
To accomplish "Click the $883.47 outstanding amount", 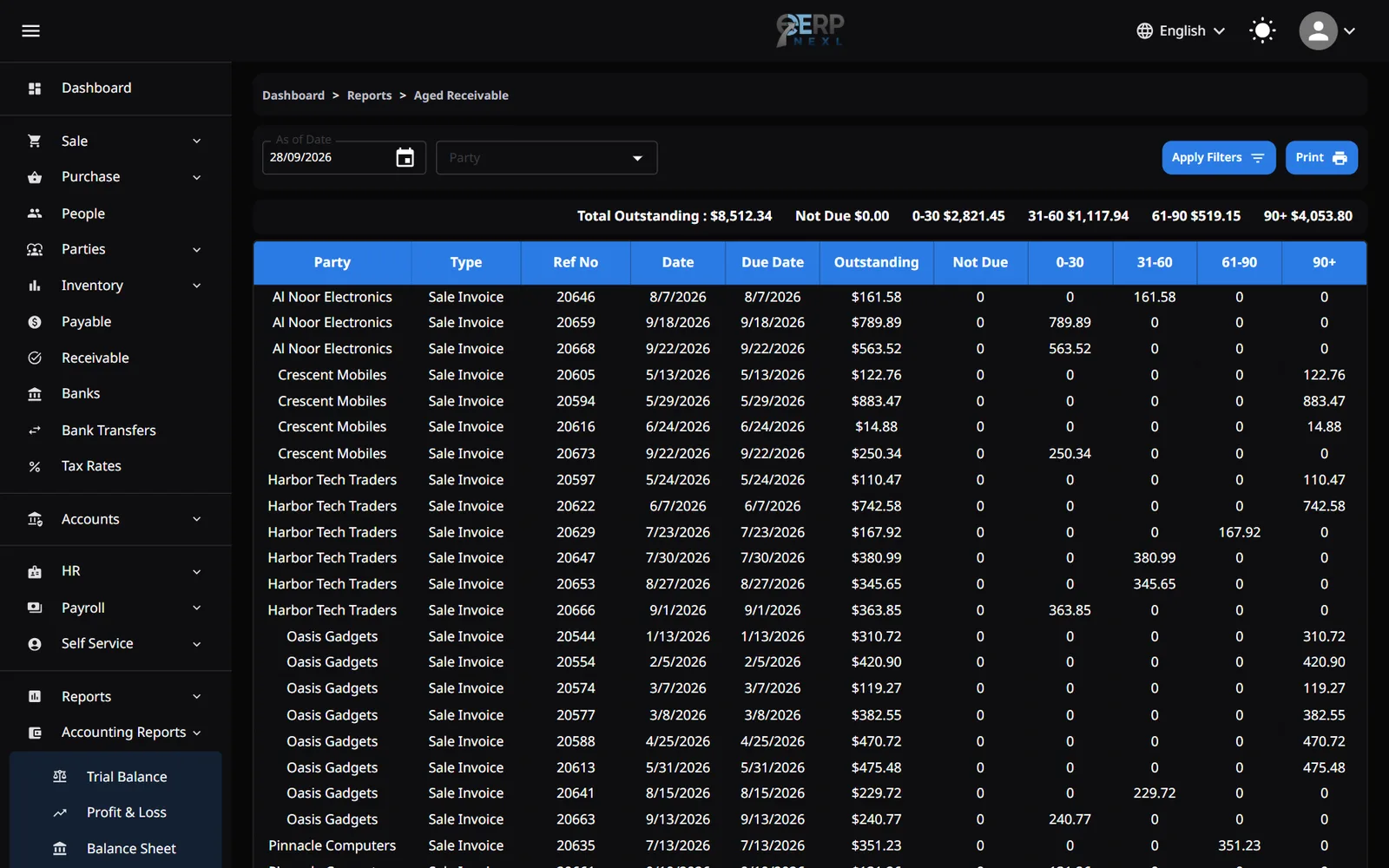I will (x=876, y=401).
